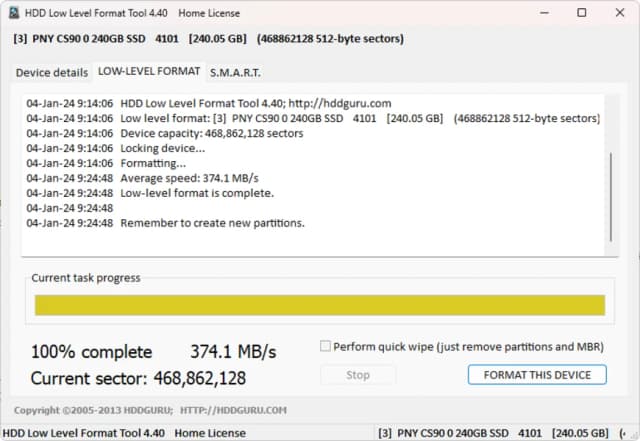The height and width of the screenshot is (441, 640).
Task: Close the HDD Low Level Format Tool window
Action: tap(620, 13)
